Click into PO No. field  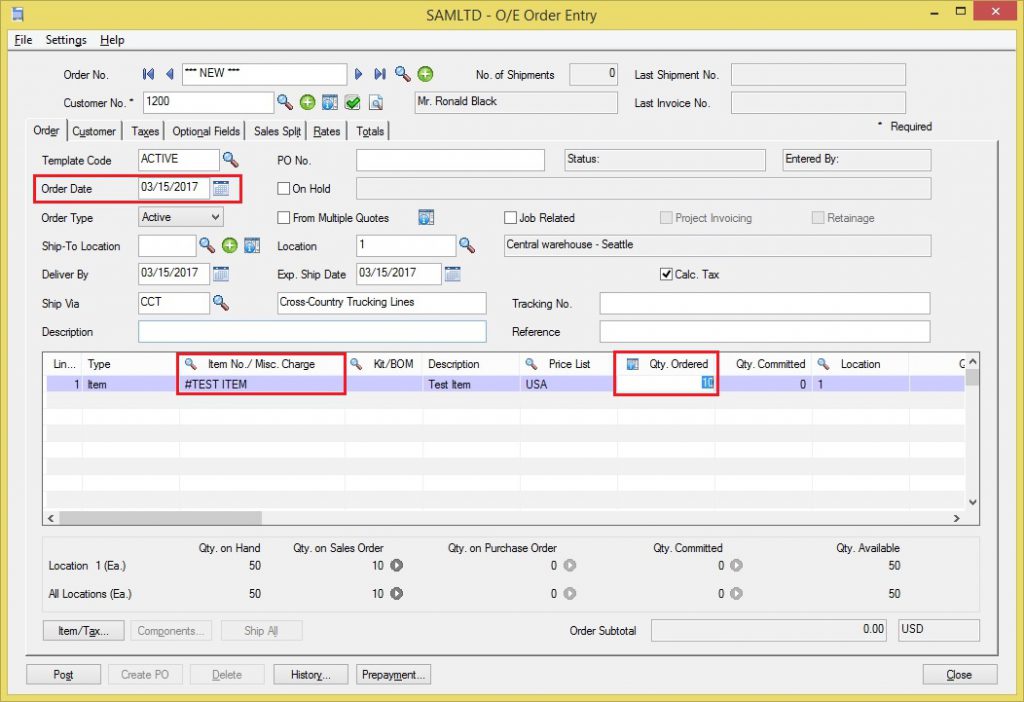[450, 160]
